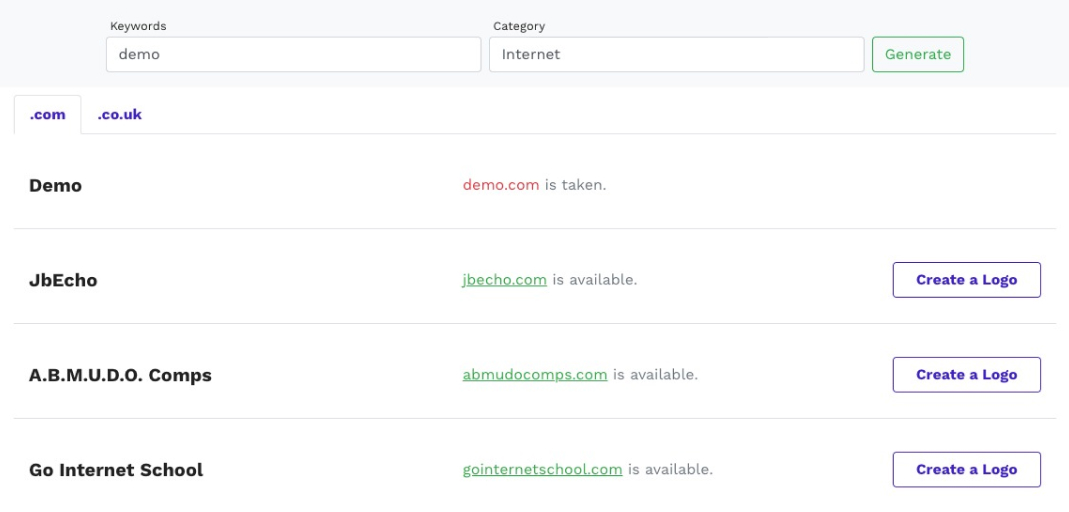This screenshot has width=1069, height=512.
Task: Switch to the .com tab
Action: tap(48, 115)
